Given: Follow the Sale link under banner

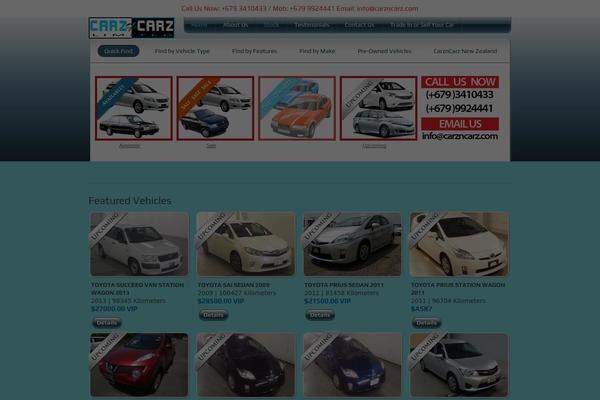Looking at the screenshot, I should (x=211, y=145).
